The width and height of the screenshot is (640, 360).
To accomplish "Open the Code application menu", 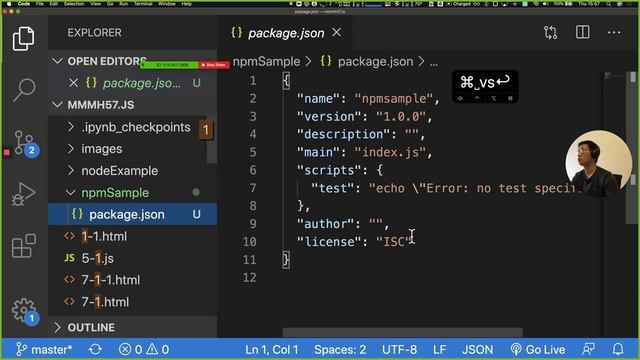I will click(x=24, y=4).
